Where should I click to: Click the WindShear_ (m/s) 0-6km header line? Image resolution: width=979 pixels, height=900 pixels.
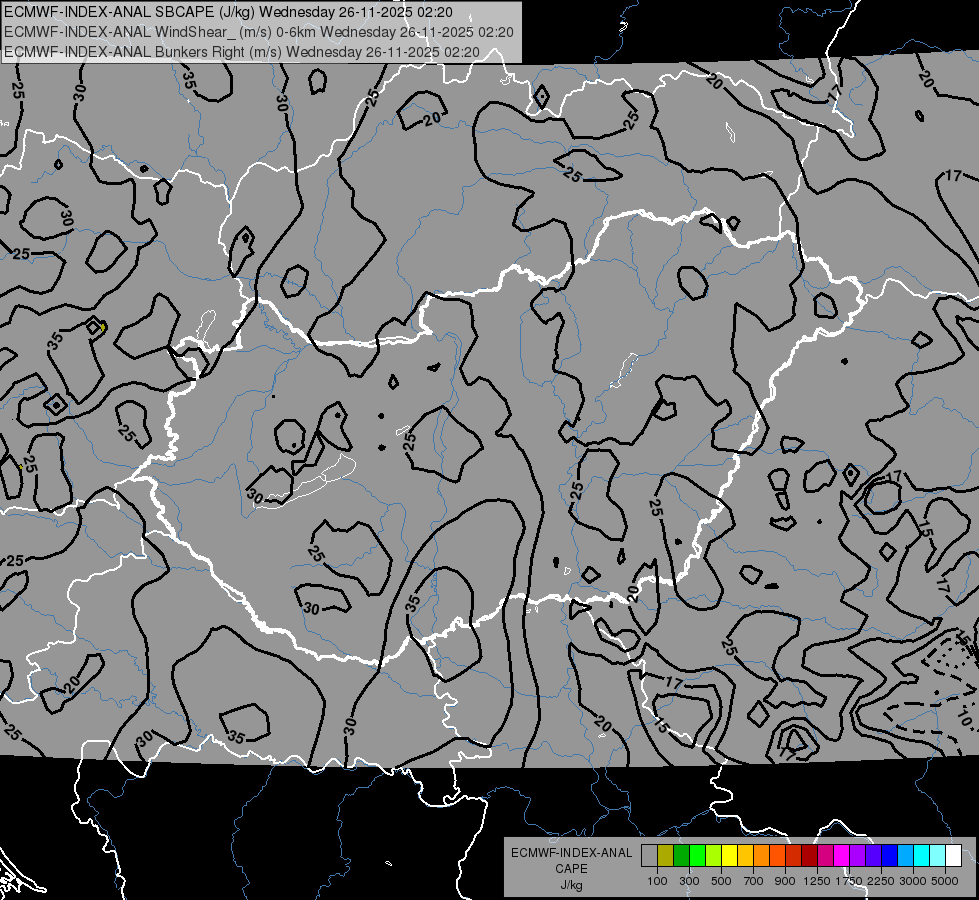(258, 32)
